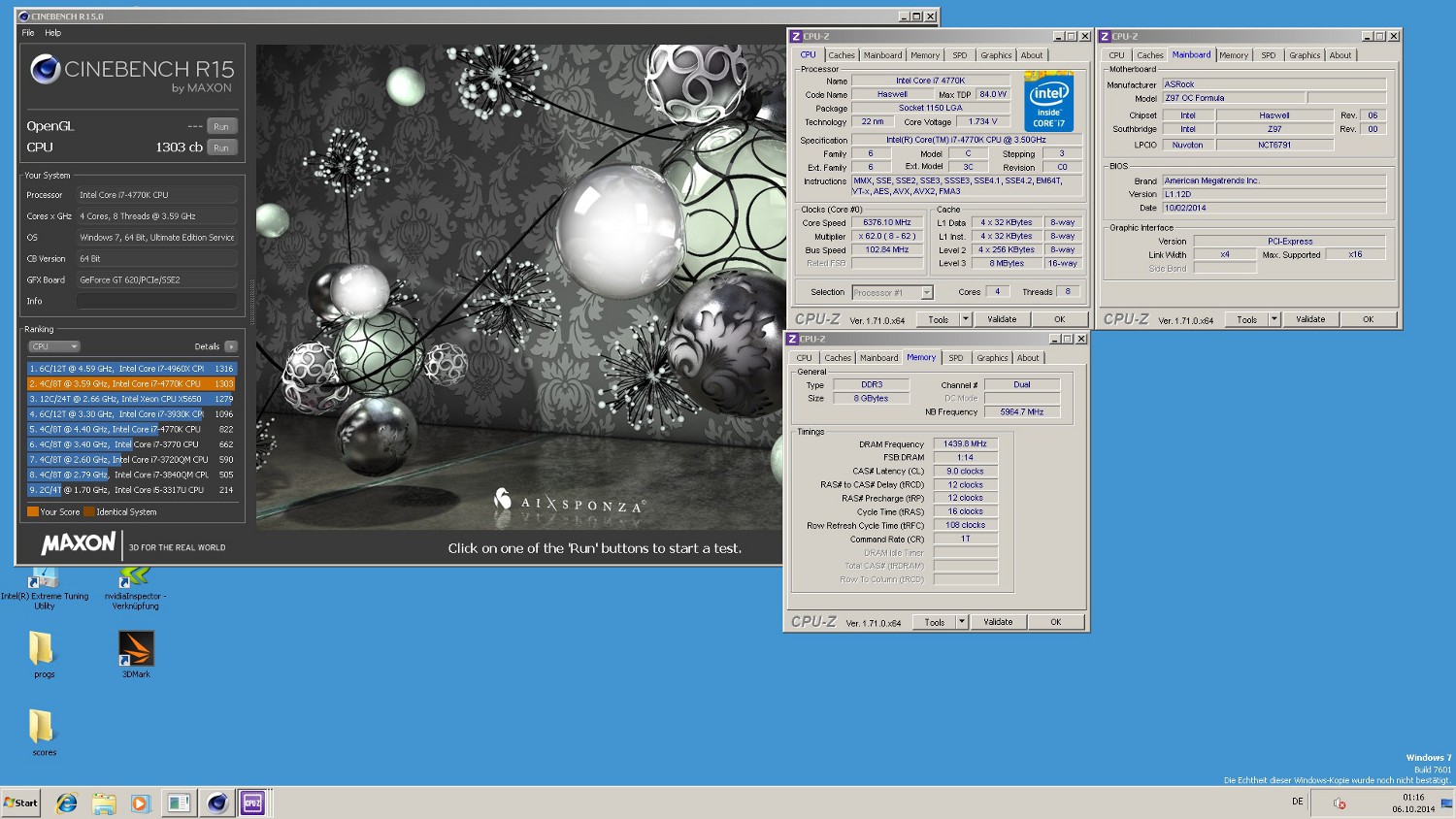Open Windows Explorer from taskbar

[x=104, y=803]
